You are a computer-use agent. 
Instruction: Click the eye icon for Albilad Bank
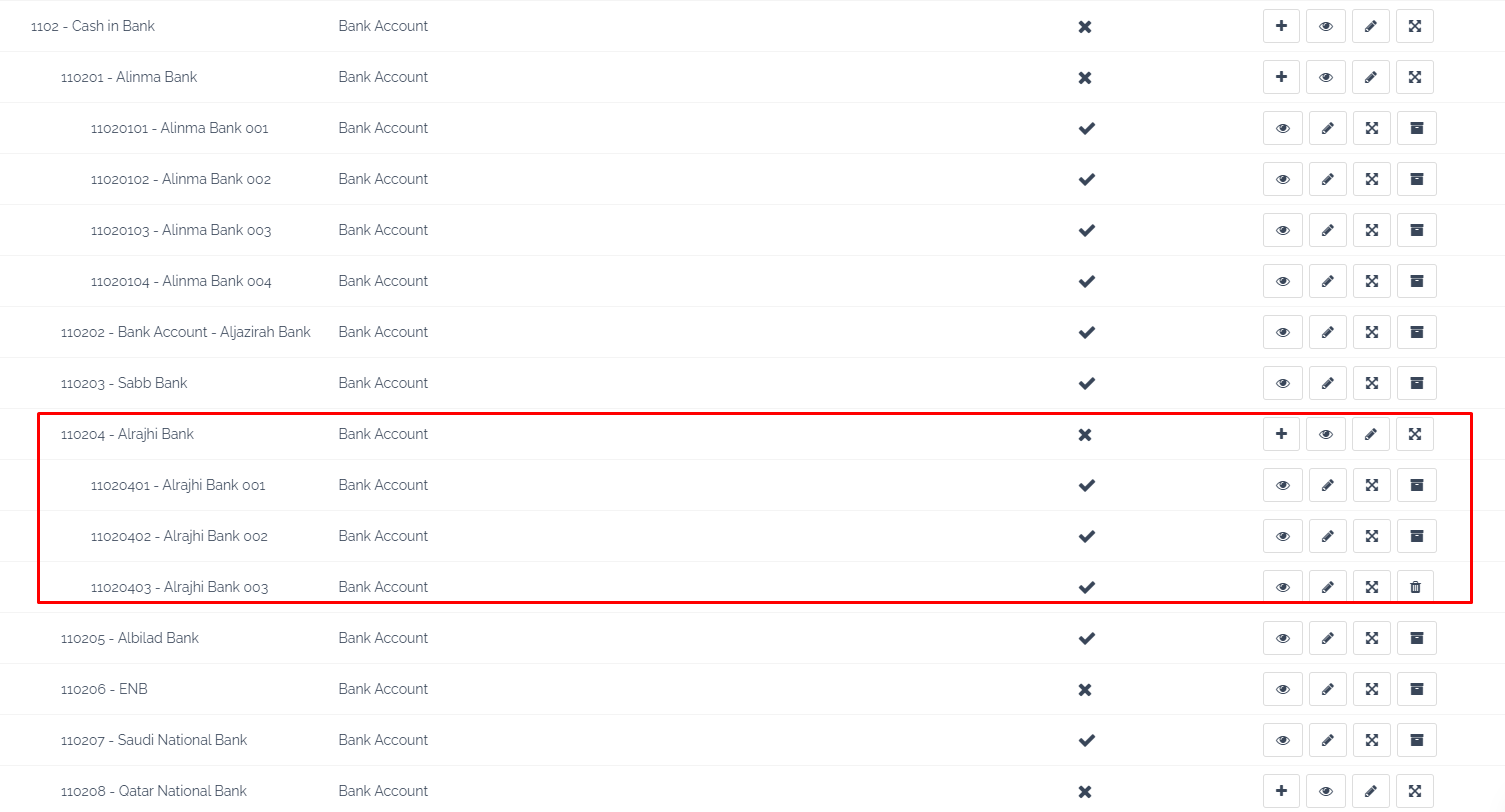tap(1283, 638)
